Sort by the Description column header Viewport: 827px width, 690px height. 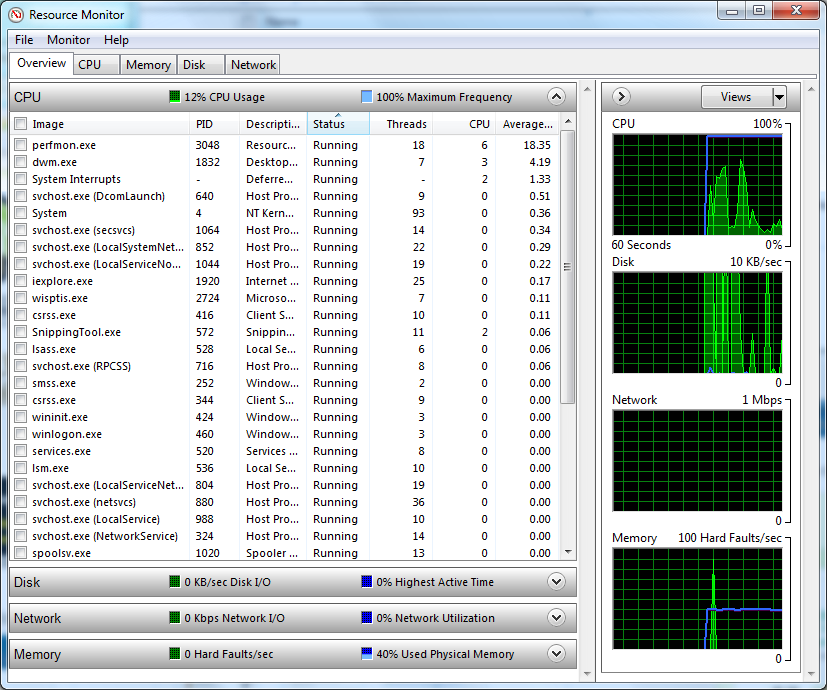(x=273, y=124)
